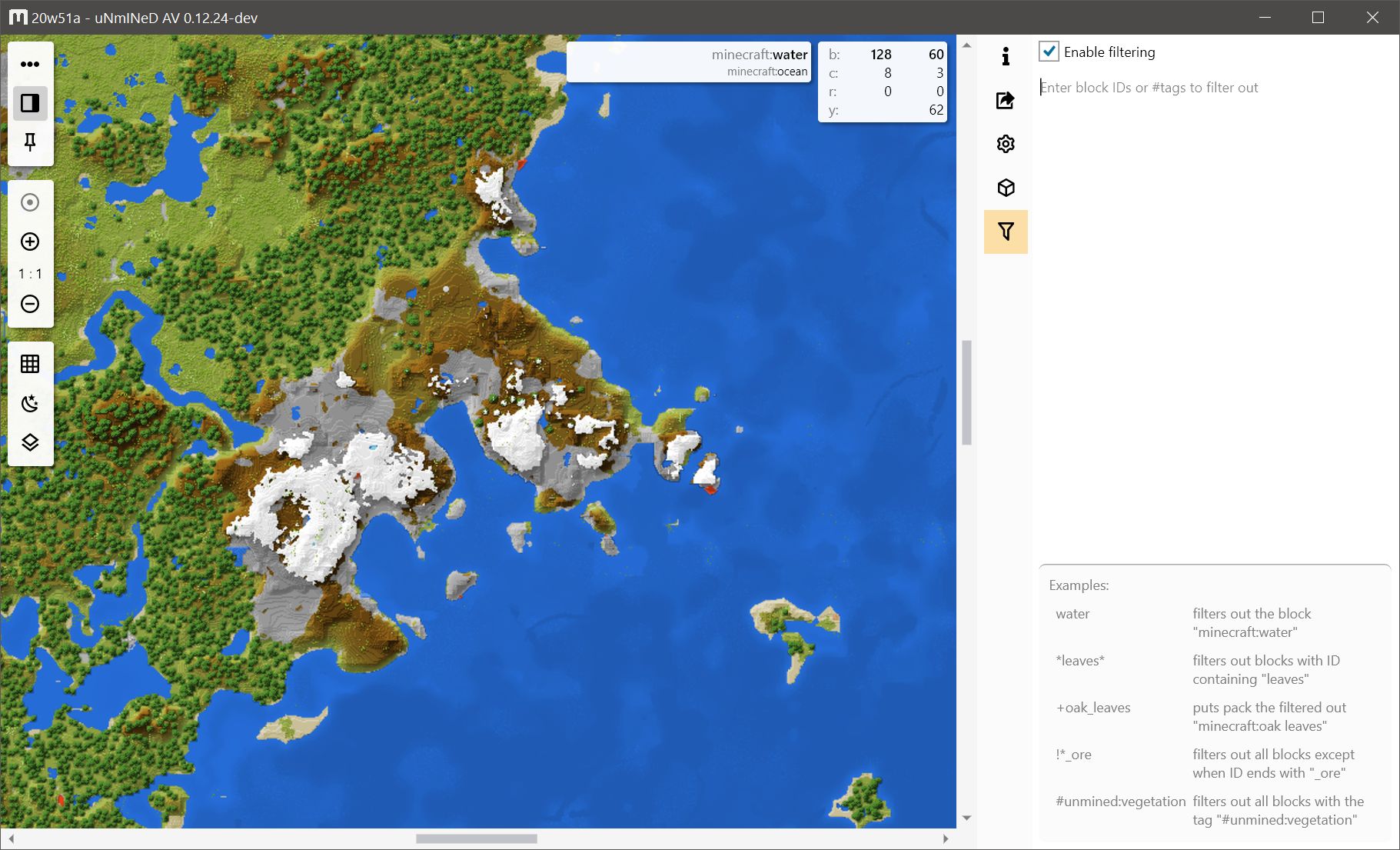
Task: Switch to the Info tab
Action: [1006, 55]
